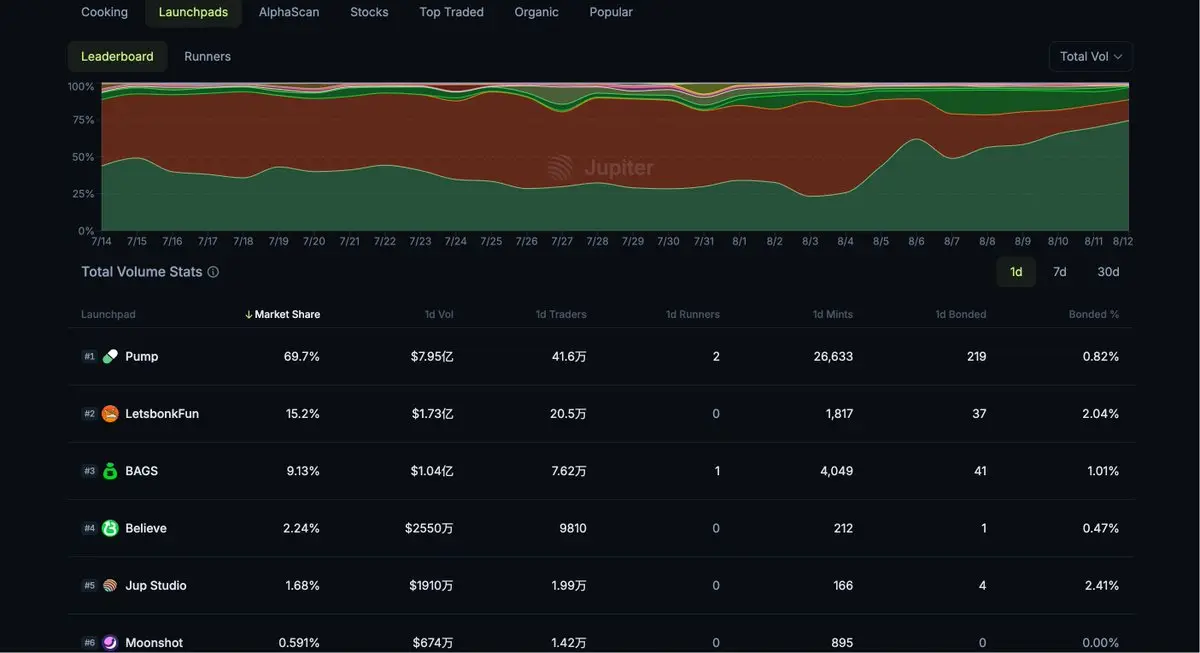Click the 4,049 mints value
This screenshot has height=653, width=1200.
[x=836, y=471]
